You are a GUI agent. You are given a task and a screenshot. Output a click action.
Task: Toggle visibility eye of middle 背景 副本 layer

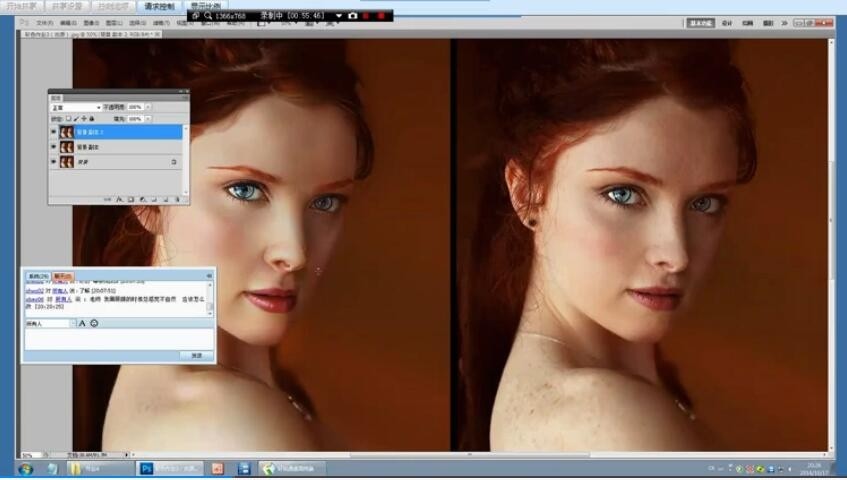53,147
